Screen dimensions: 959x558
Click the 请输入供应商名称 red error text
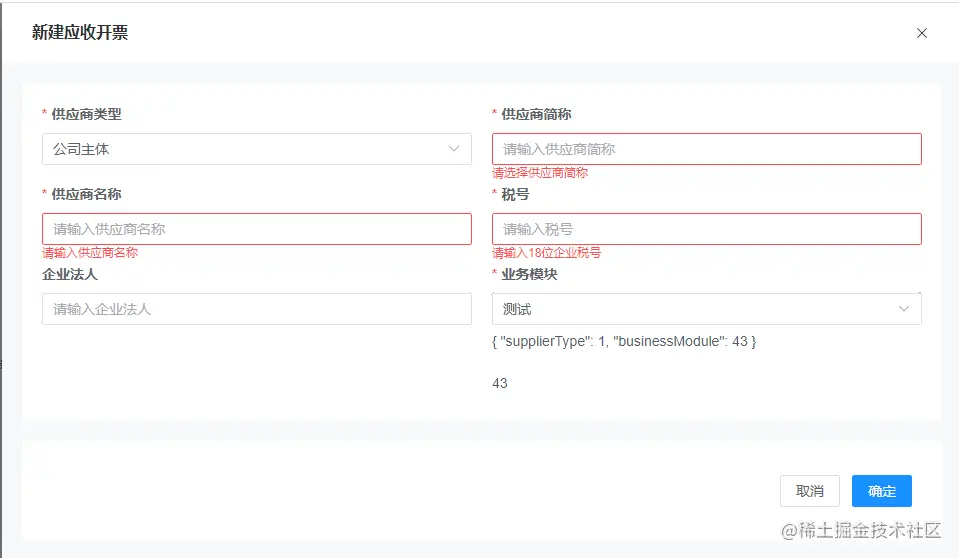90,253
